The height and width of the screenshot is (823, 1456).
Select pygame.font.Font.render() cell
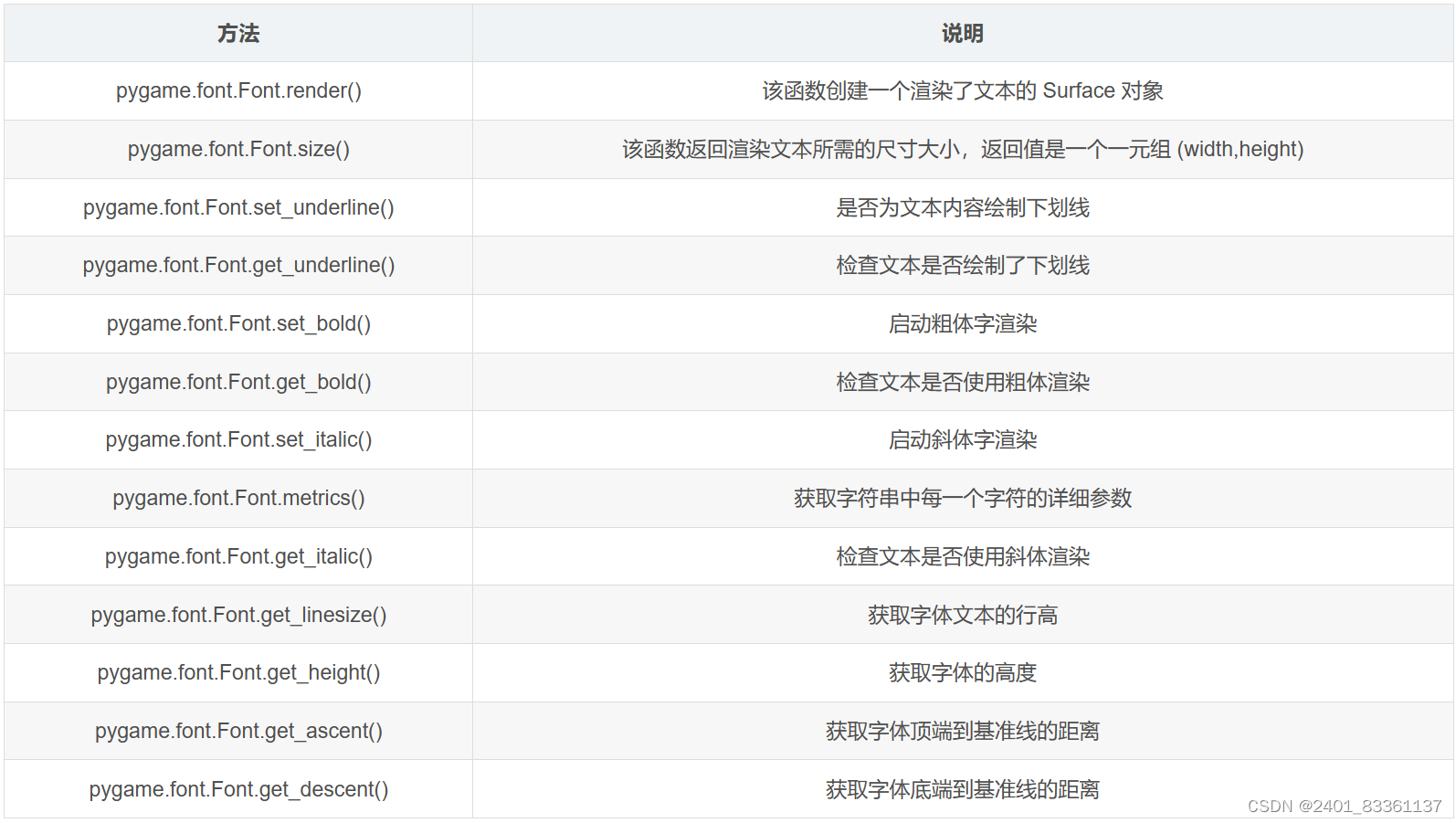[238, 91]
